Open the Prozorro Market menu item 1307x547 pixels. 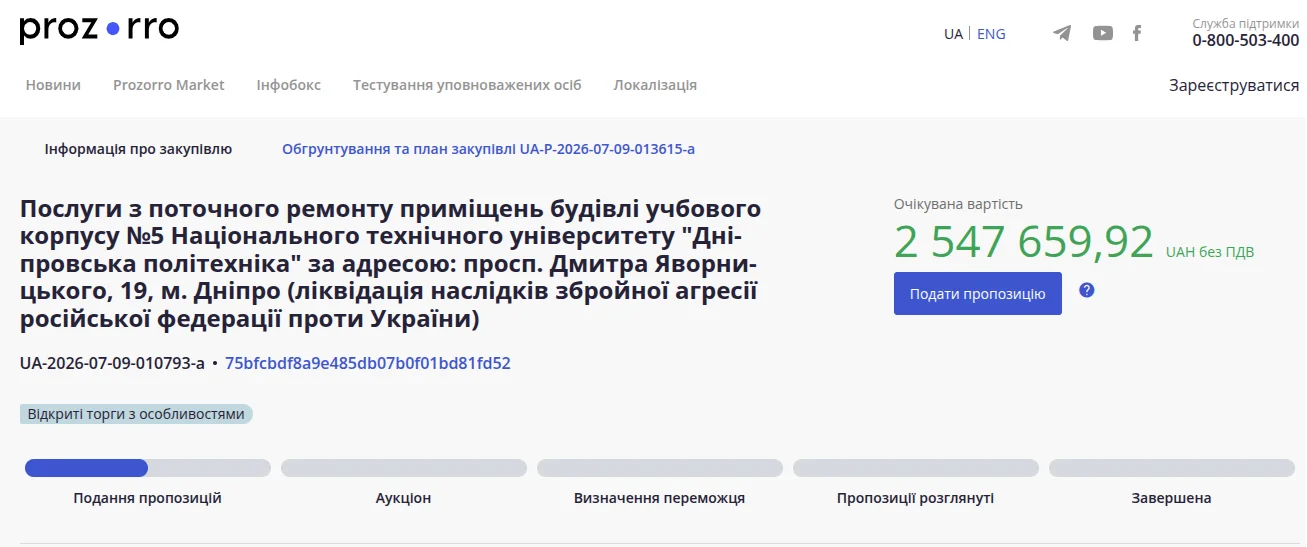(x=169, y=85)
